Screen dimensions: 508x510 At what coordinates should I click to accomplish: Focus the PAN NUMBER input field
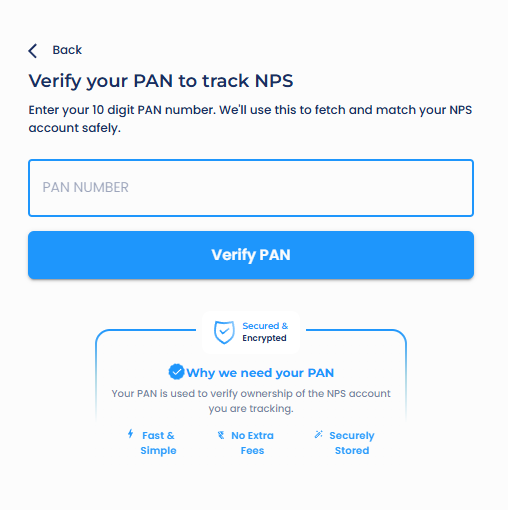251,188
